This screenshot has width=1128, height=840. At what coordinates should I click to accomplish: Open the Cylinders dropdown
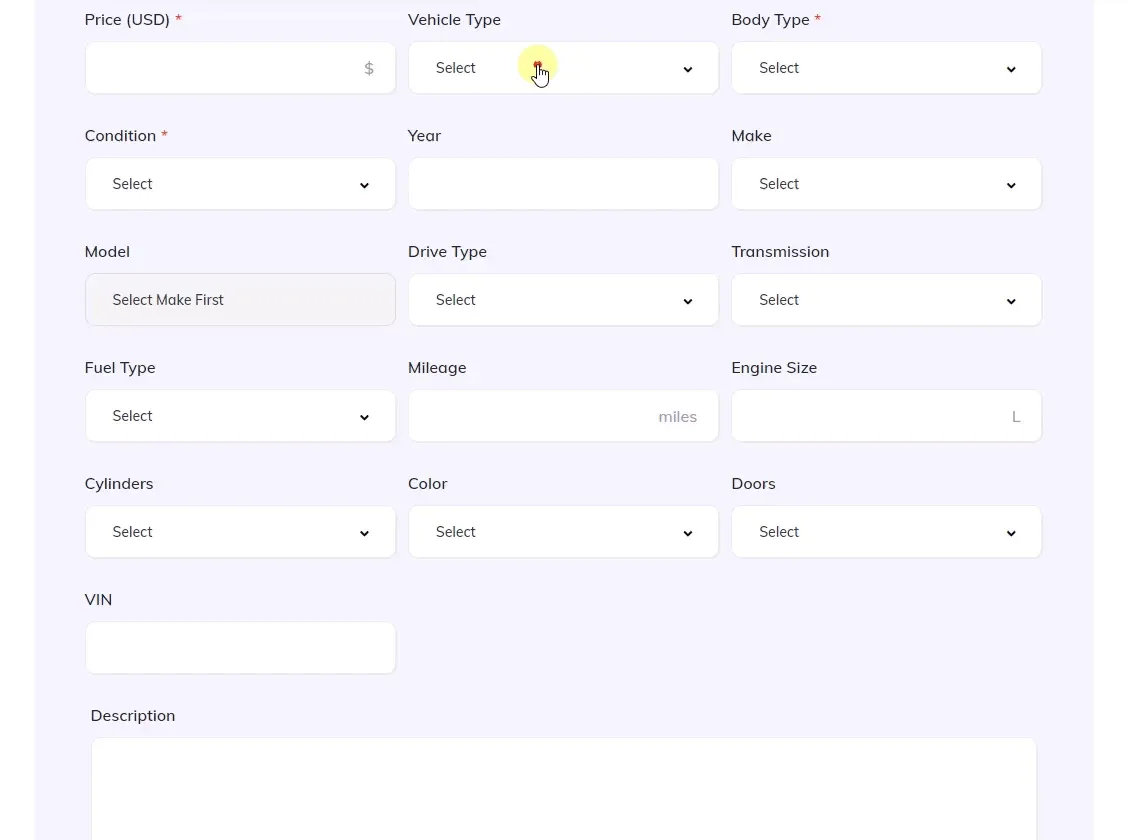click(240, 532)
